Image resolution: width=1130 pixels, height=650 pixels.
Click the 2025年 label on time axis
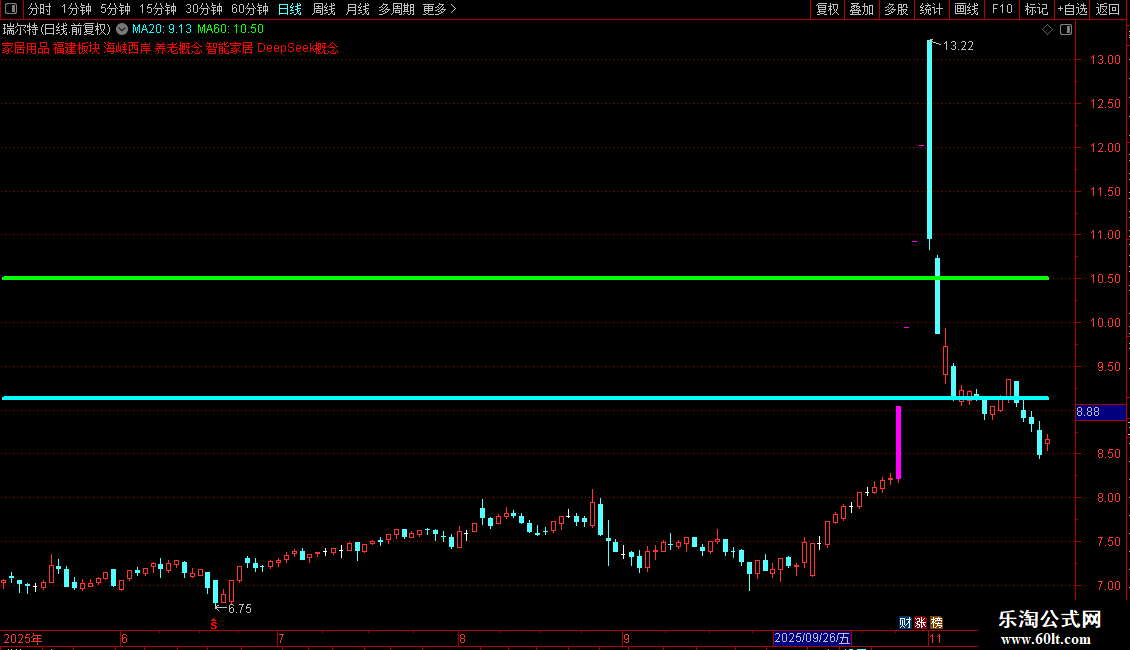click(x=23, y=638)
